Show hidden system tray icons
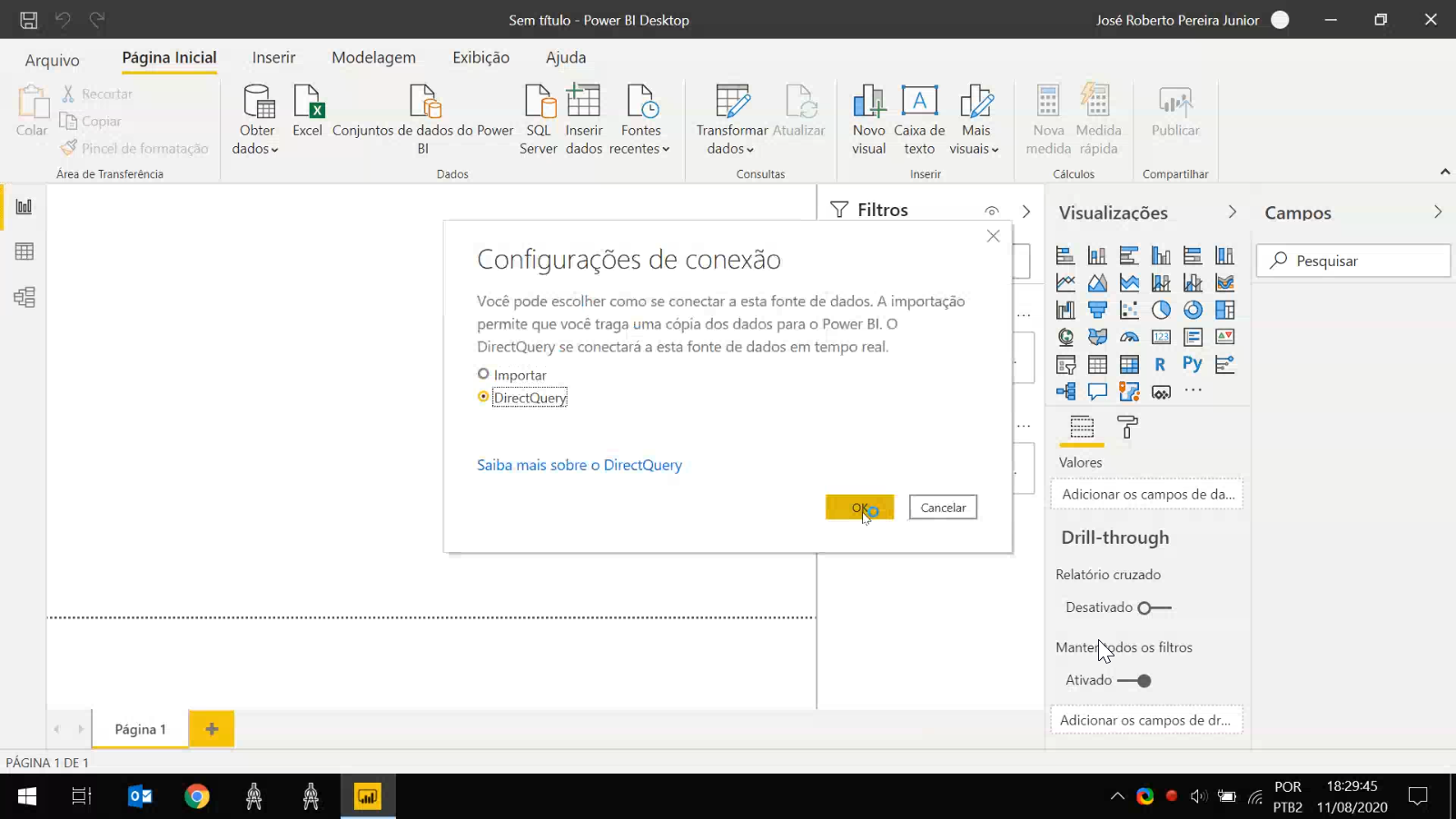This screenshot has height=819, width=1456. [x=1117, y=796]
